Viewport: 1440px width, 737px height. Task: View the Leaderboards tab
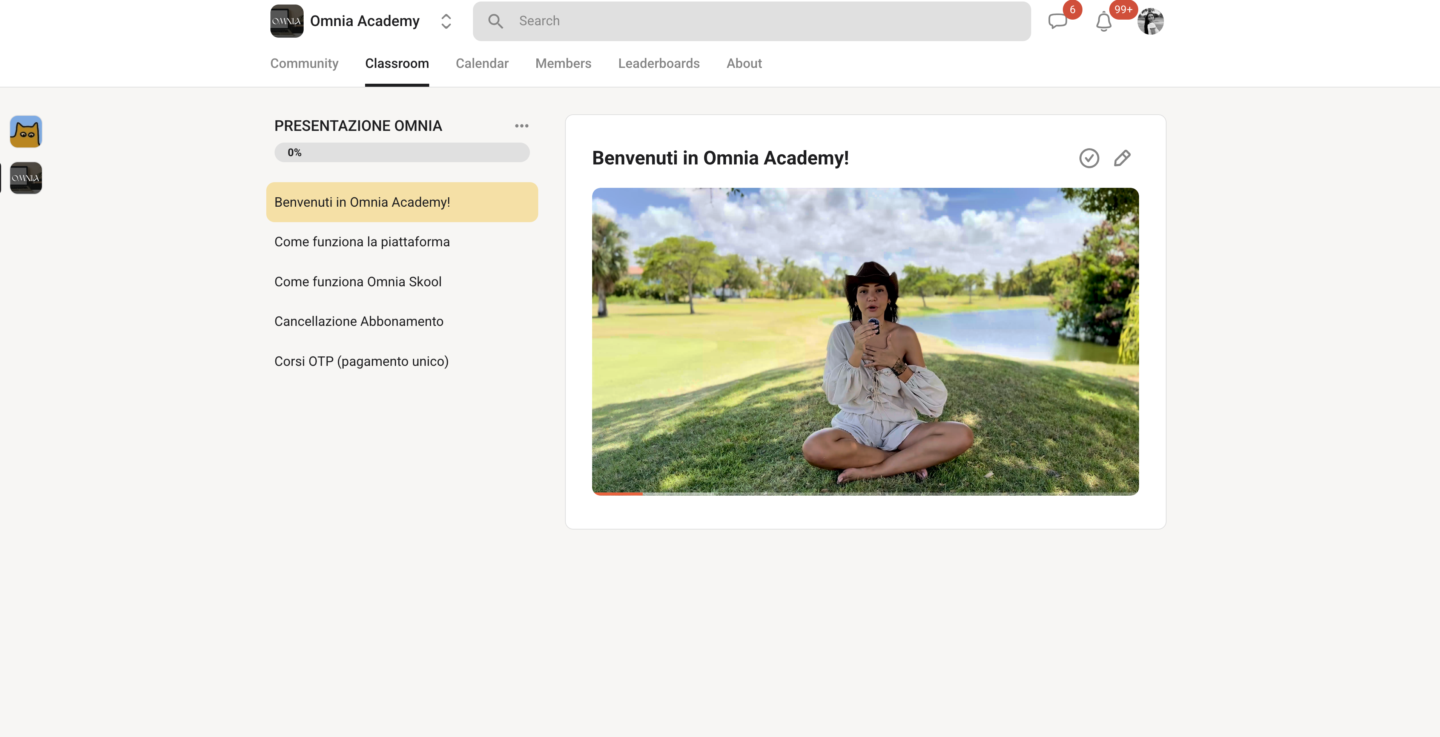click(x=659, y=63)
